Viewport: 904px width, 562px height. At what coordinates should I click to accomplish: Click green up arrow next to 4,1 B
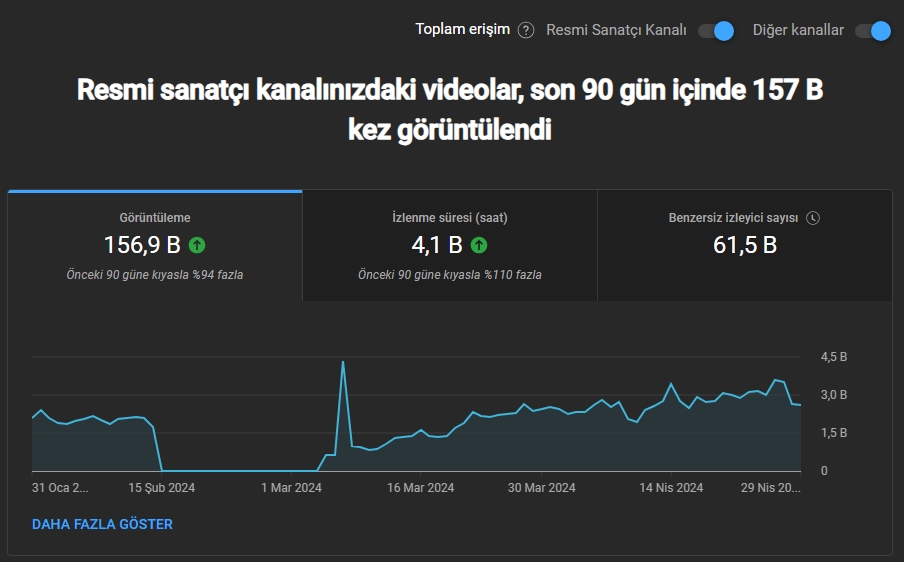pyautogui.click(x=479, y=246)
